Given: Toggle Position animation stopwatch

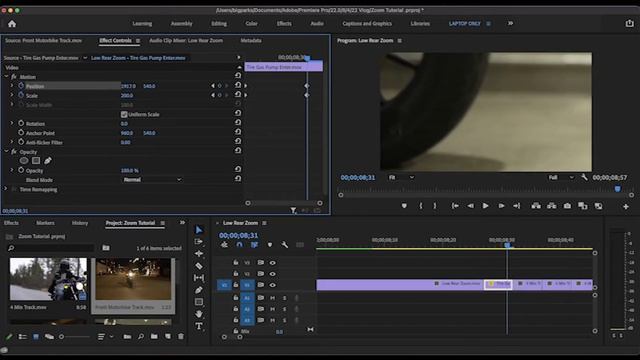Looking at the screenshot, I should pyautogui.click(x=21, y=86).
